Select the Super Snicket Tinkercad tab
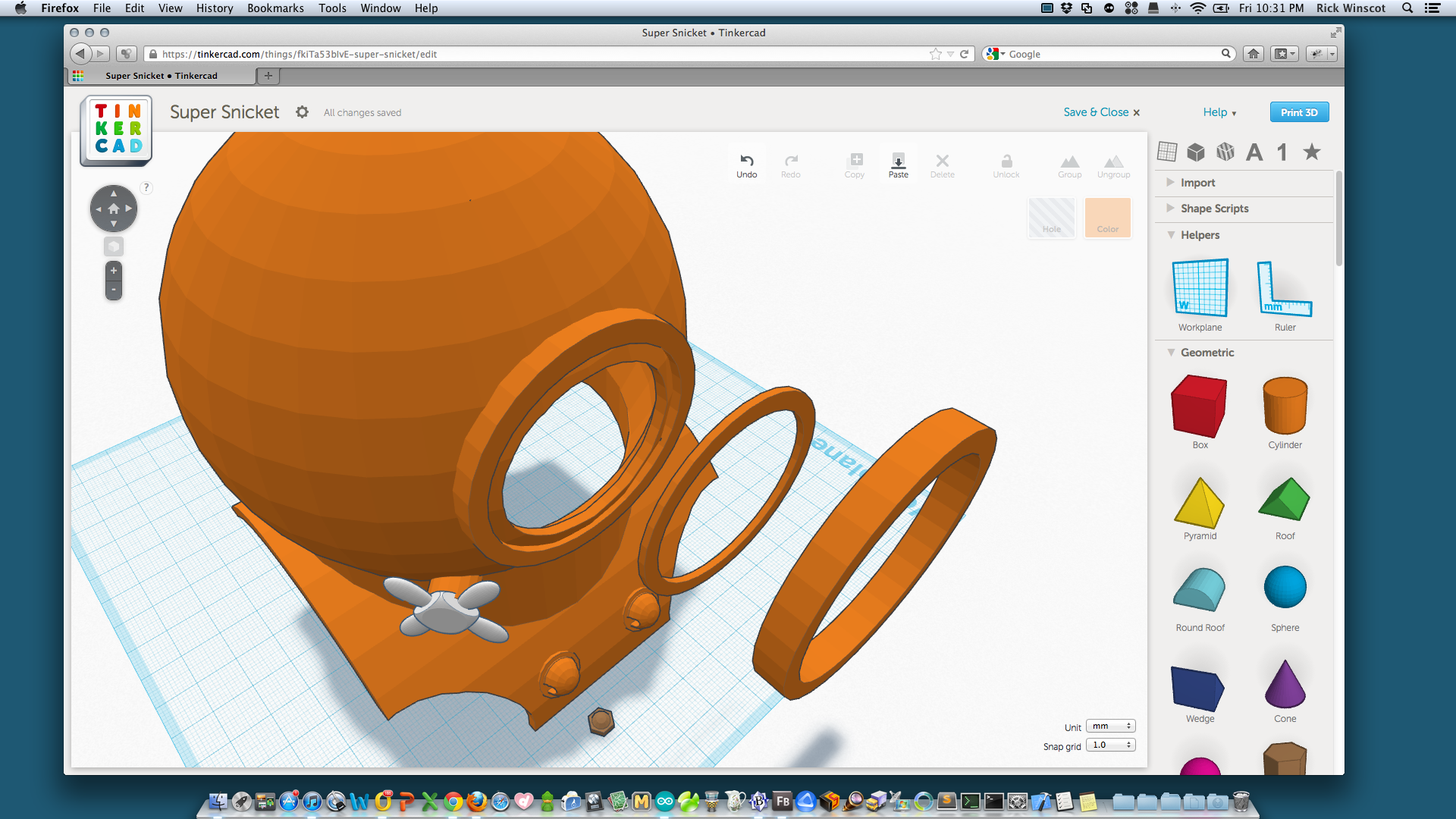The width and height of the screenshot is (1456, 819). [x=161, y=76]
